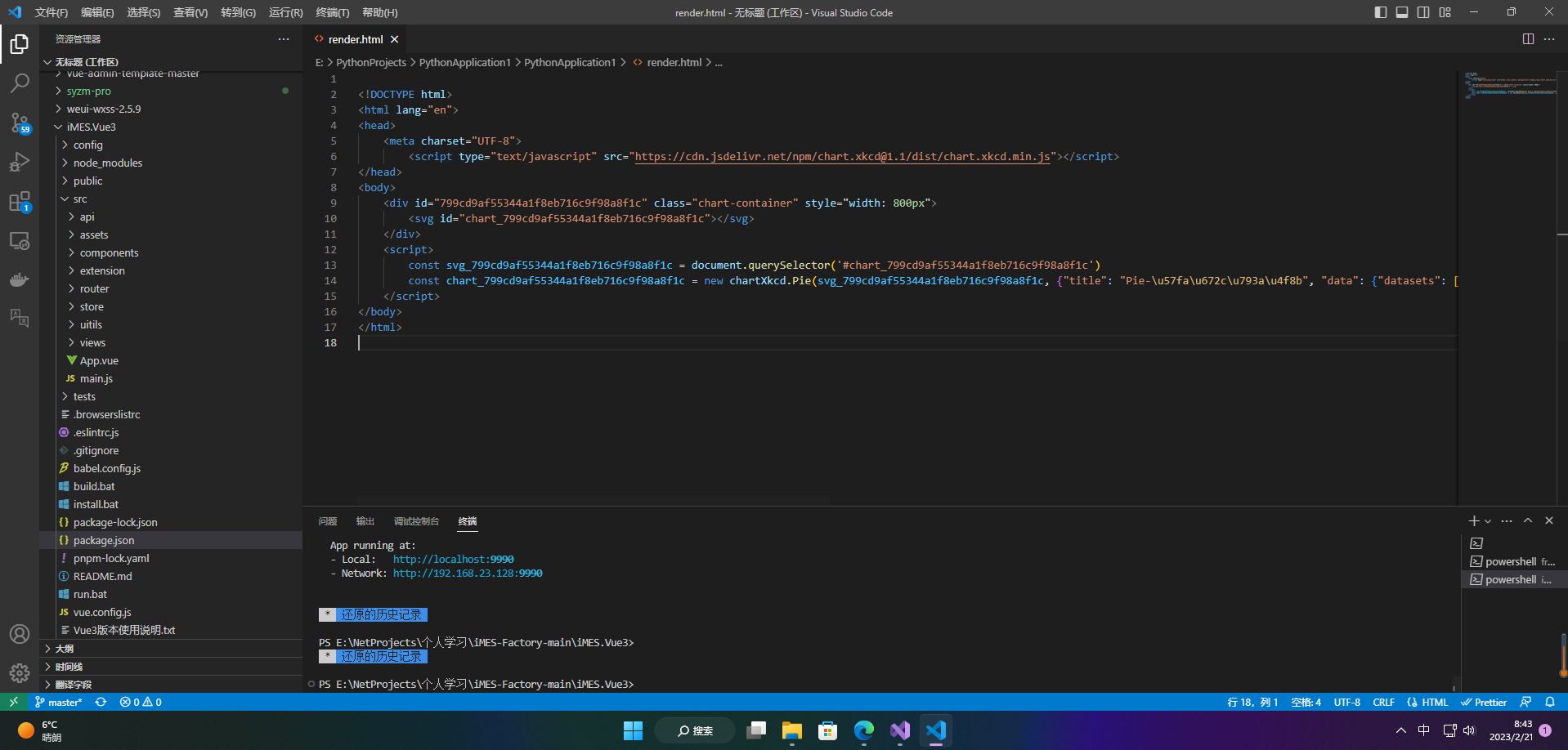The image size is (1568, 750).
Task: Open the 终端(T) menu
Action: point(332,12)
